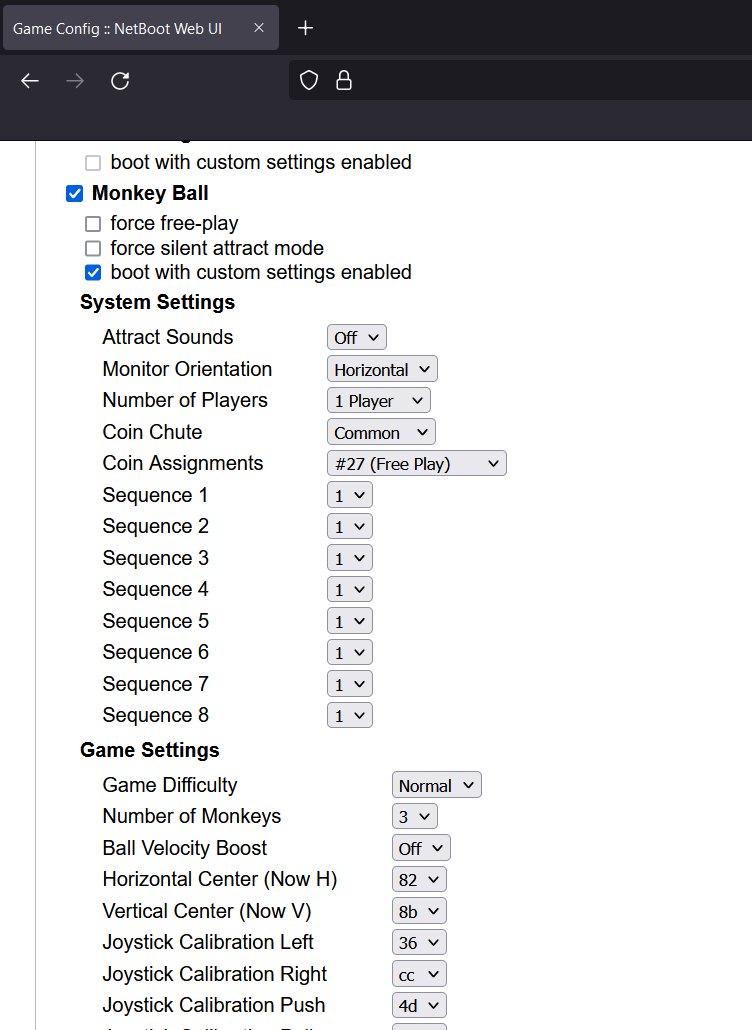The width and height of the screenshot is (752, 1030).
Task: Open Number of Monkeys dropdown
Action: click(x=414, y=817)
